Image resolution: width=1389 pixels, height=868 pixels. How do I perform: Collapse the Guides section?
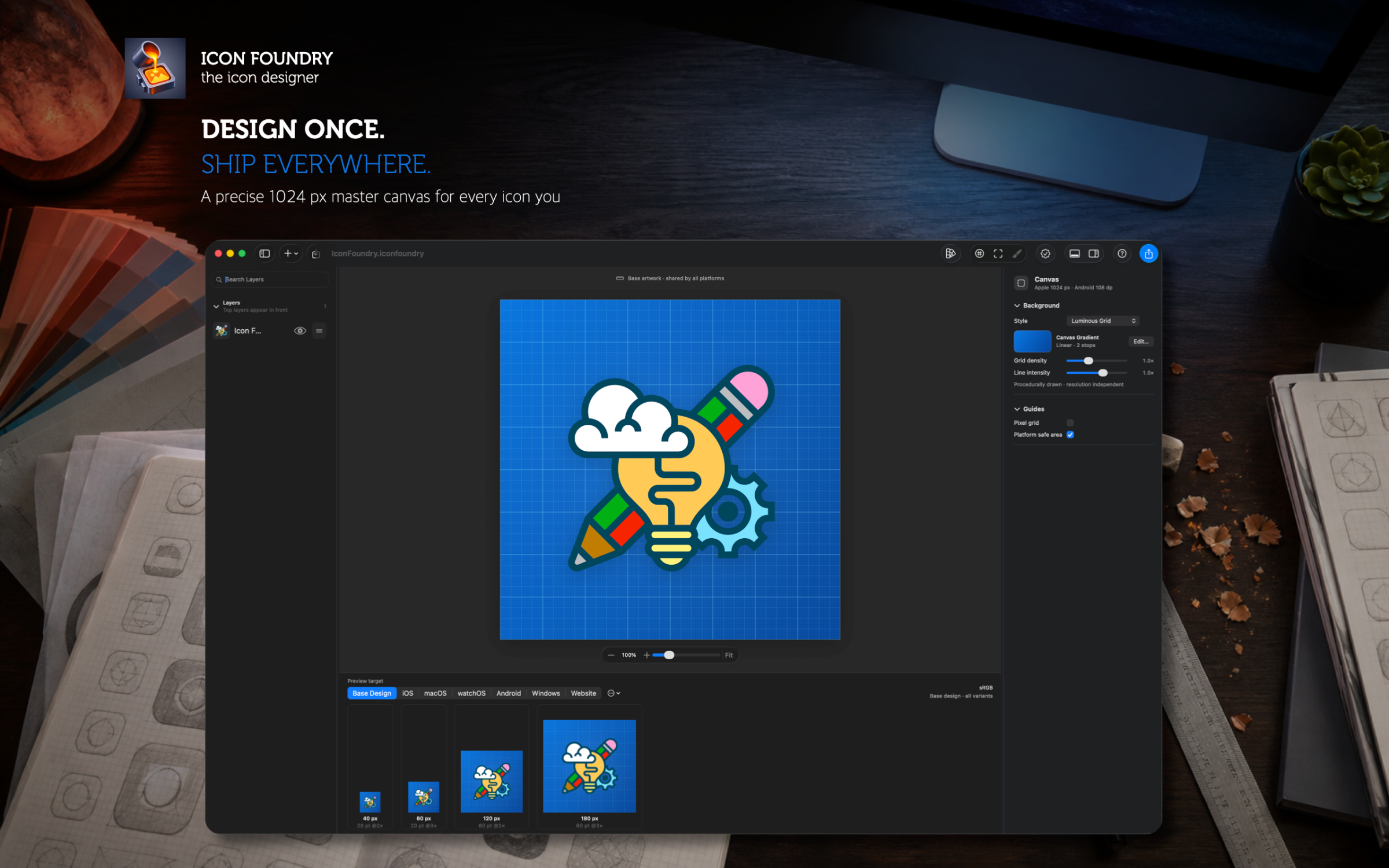pos(1017,409)
